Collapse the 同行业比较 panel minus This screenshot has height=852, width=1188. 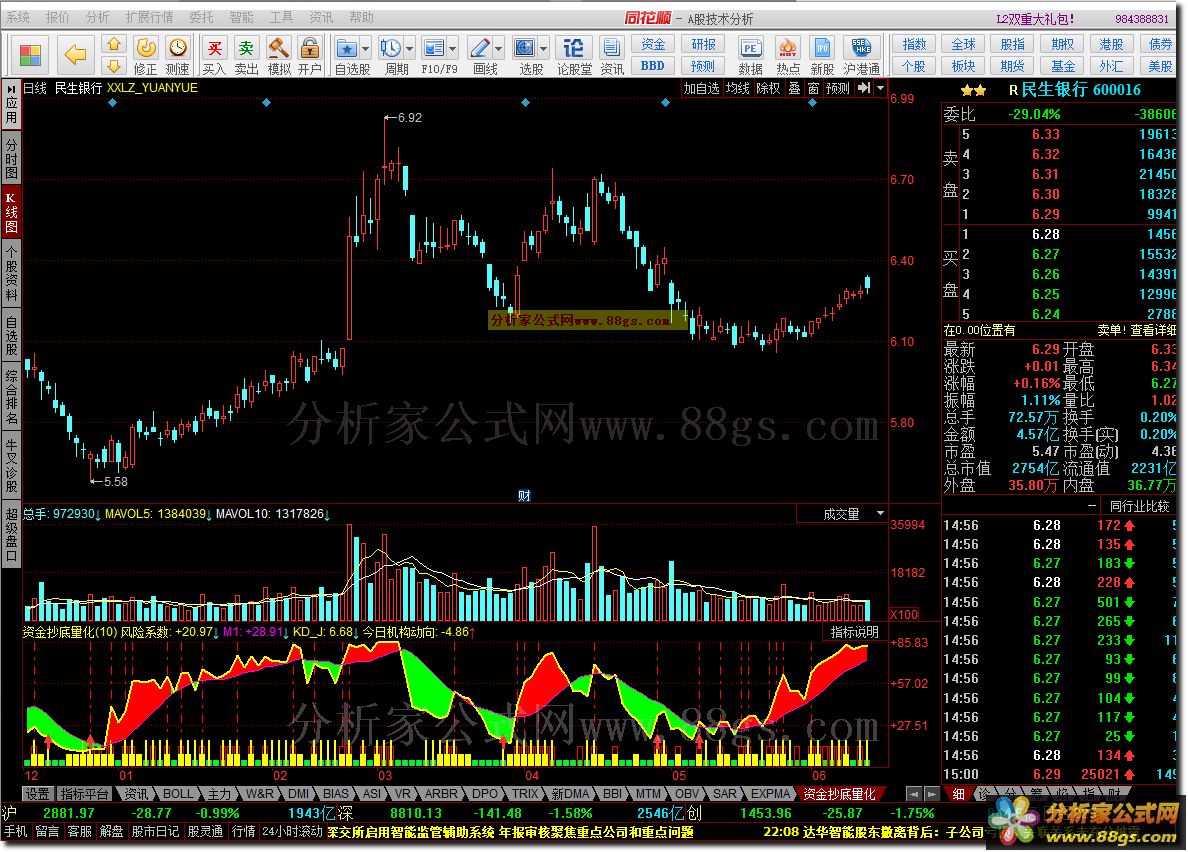point(1092,505)
